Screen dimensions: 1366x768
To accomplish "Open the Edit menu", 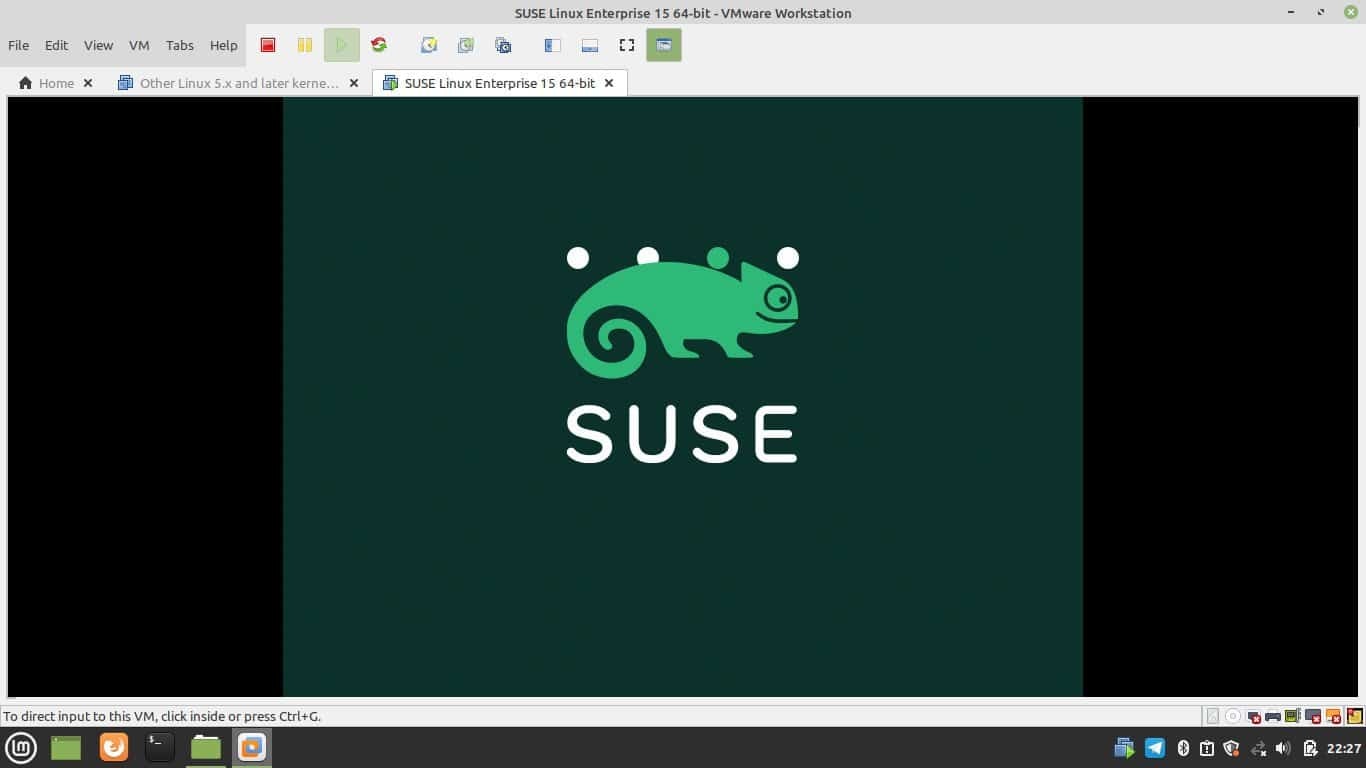I will point(56,45).
